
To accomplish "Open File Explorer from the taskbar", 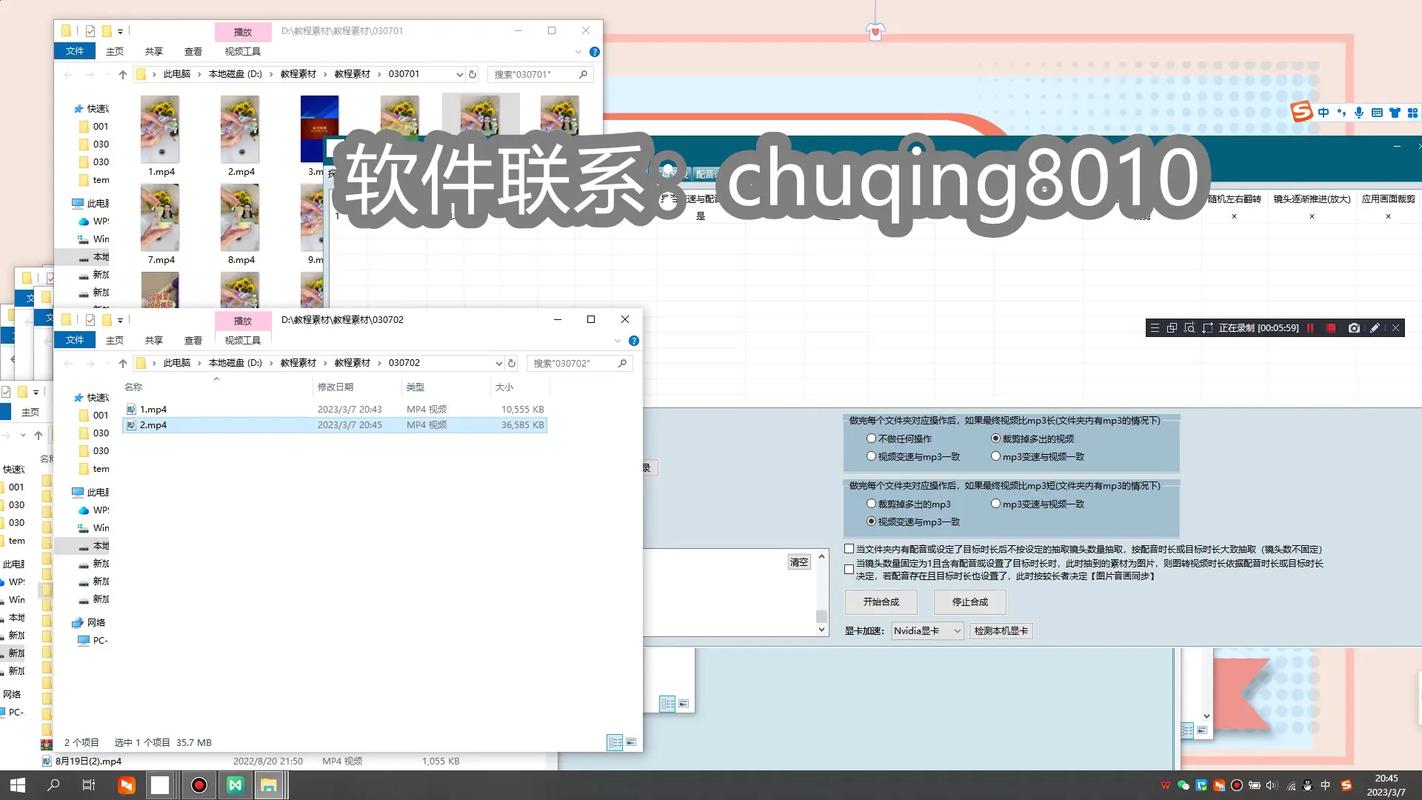I will pyautogui.click(x=269, y=785).
